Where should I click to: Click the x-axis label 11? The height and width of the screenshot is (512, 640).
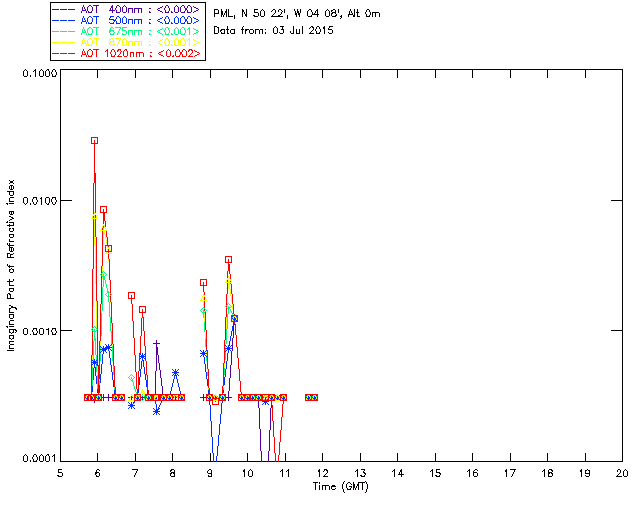[285, 473]
